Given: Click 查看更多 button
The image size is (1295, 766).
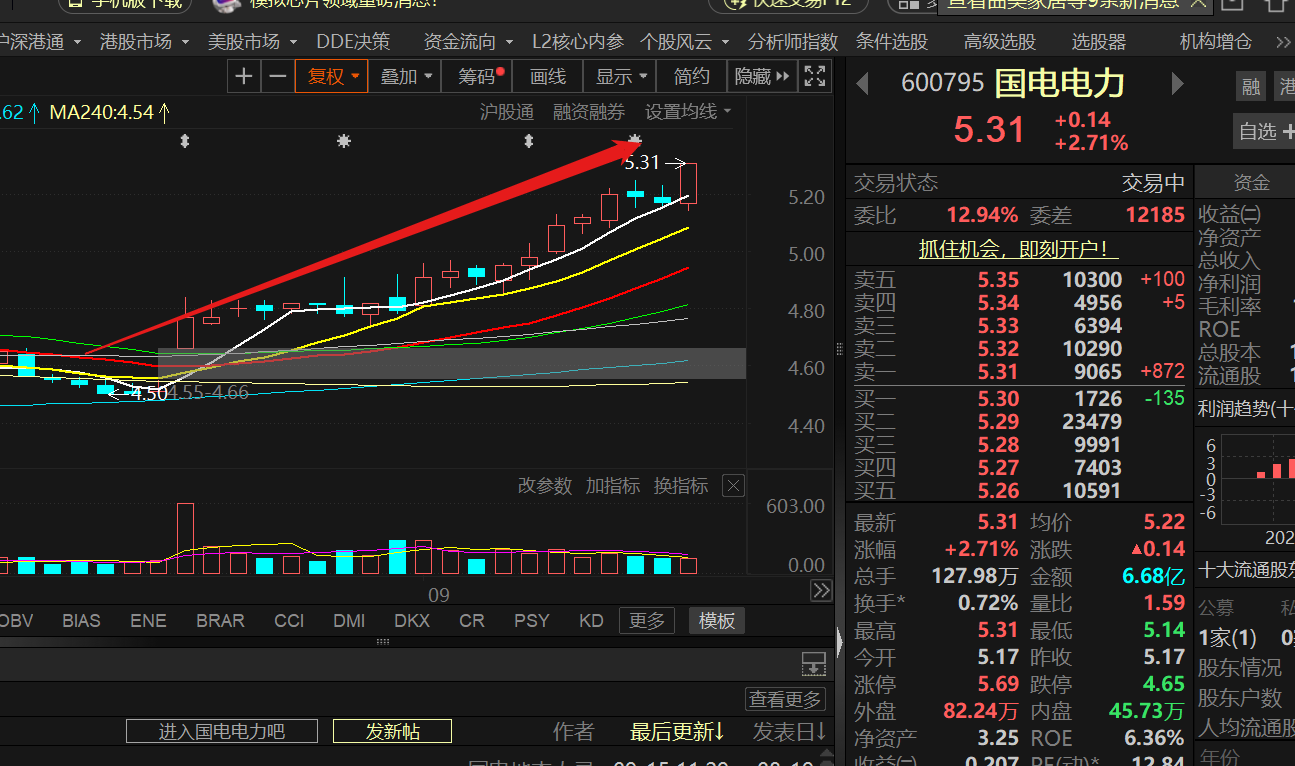Looking at the screenshot, I should click(786, 699).
